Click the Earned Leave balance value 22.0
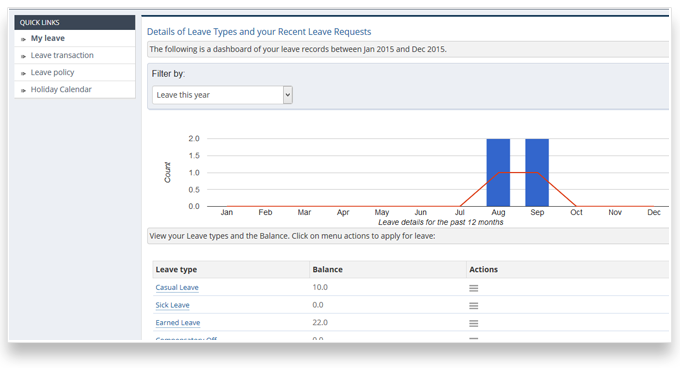Image resolution: width=680 pixels, height=368 pixels. point(320,322)
